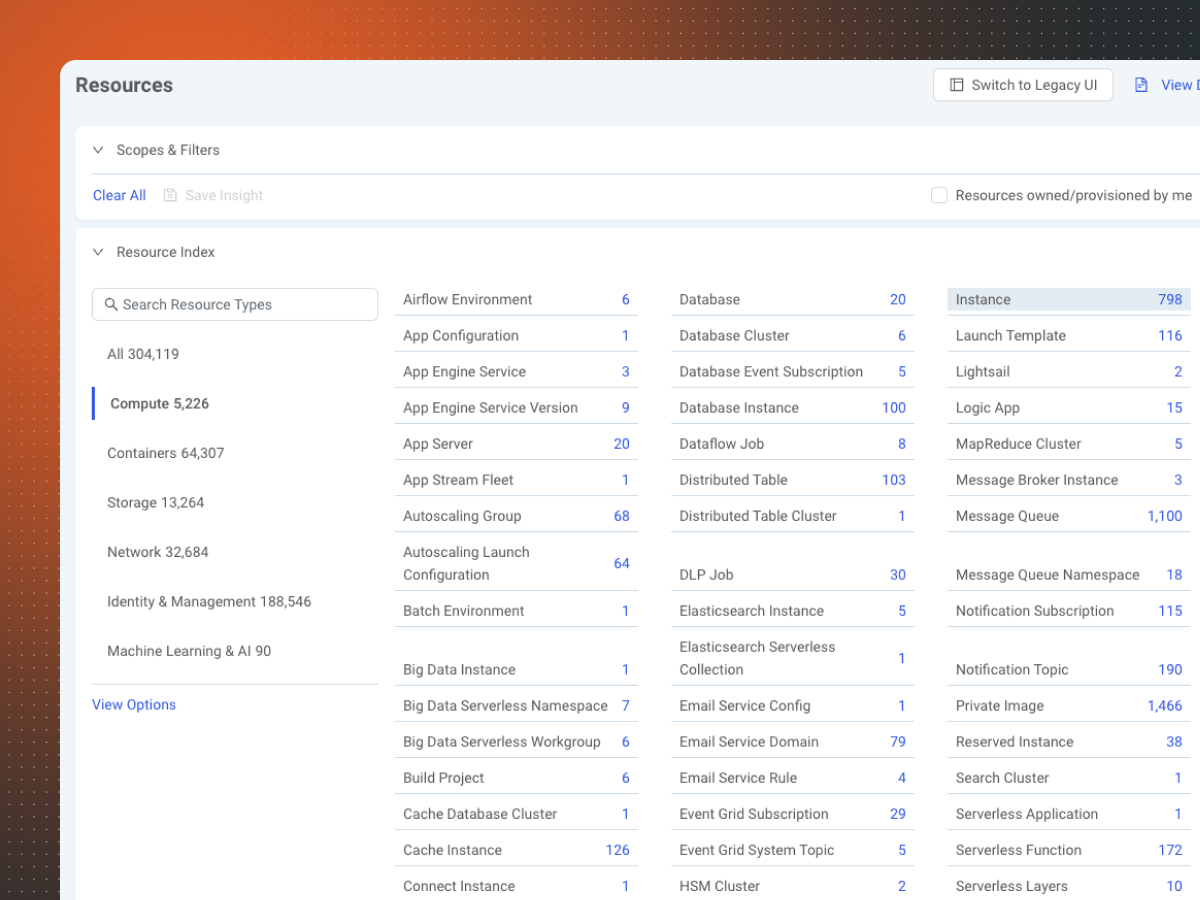1200x900 pixels.
Task: Click the Switch to Legacy UI layout icon
Action: pyautogui.click(x=957, y=85)
